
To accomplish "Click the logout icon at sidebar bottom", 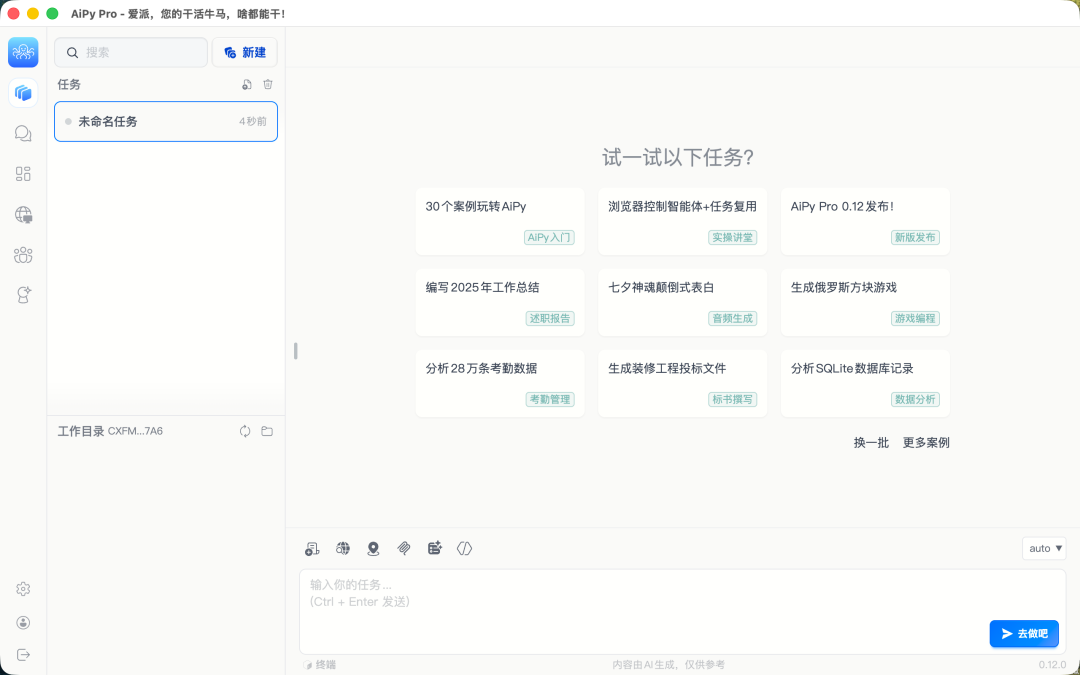I will pos(23,654).
